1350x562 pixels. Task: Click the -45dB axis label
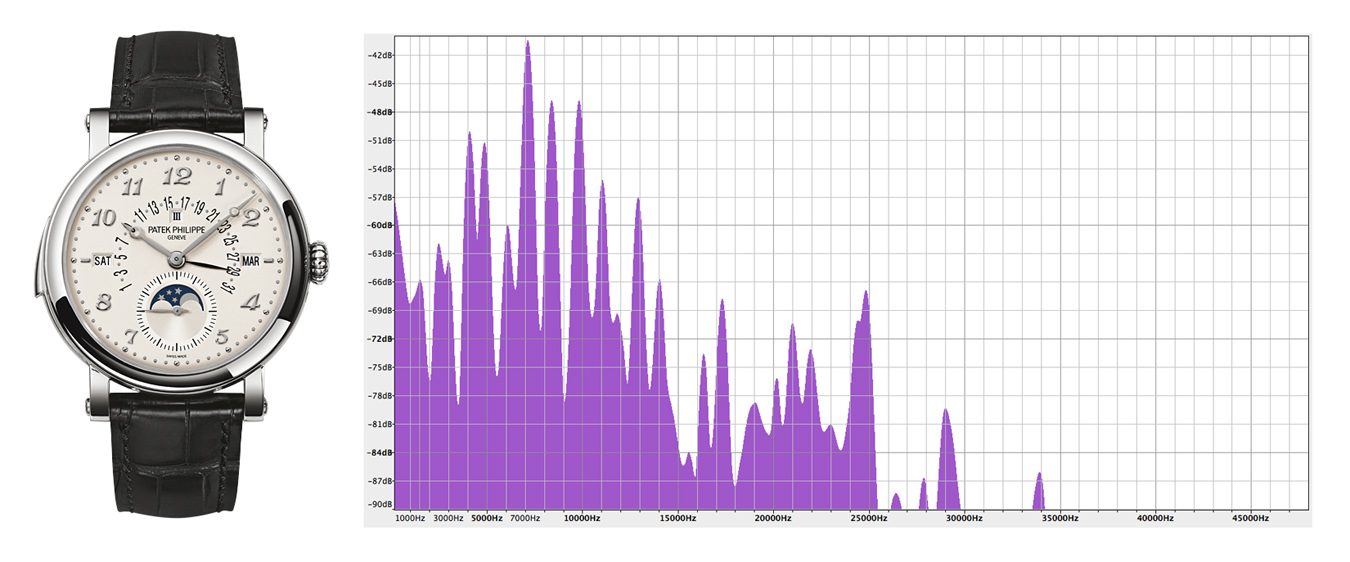[379, 83]
